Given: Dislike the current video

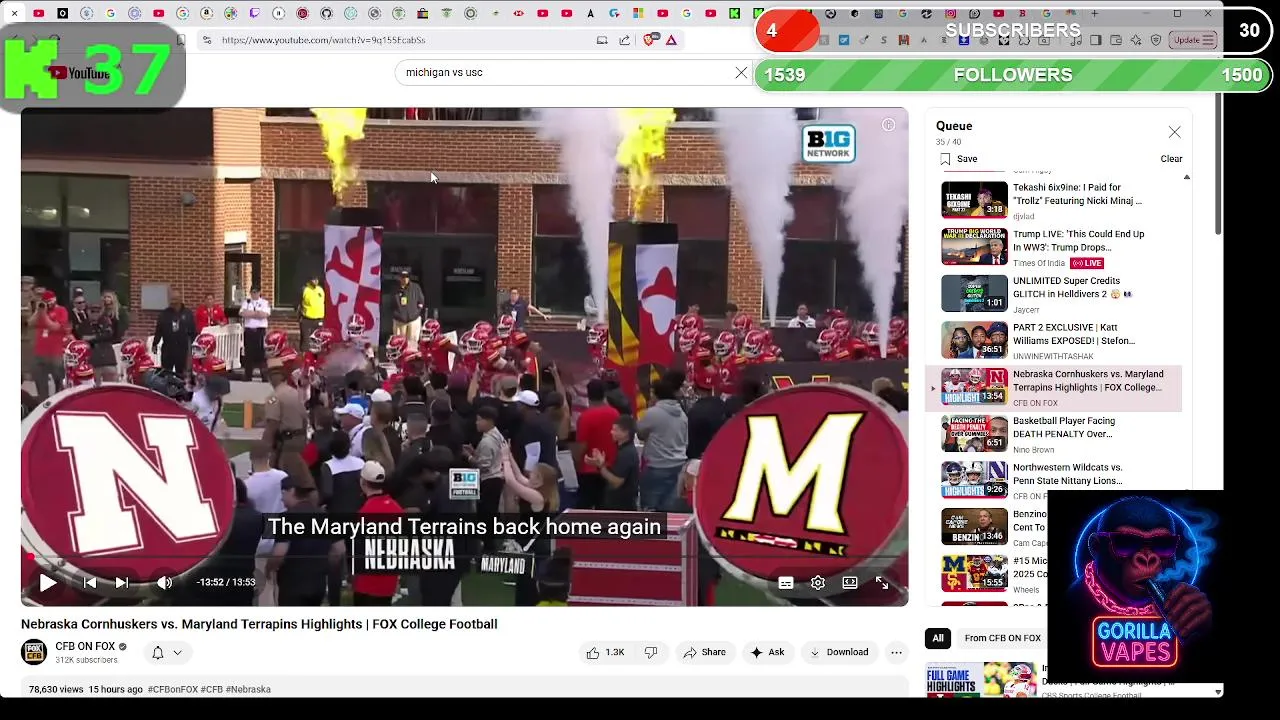Looking at the screenshot, I should tap(651, 652).
